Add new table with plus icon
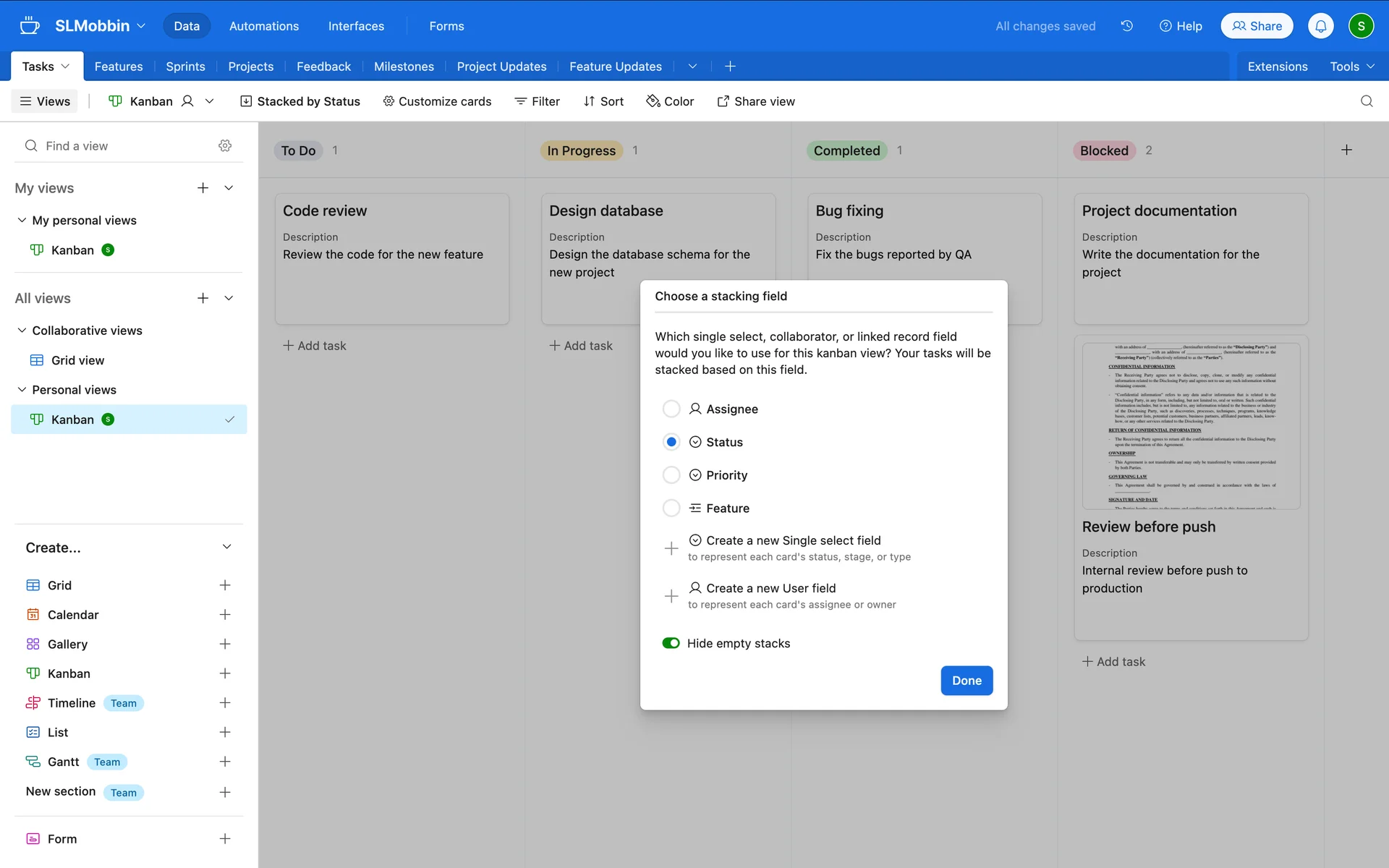 point(730,67)
